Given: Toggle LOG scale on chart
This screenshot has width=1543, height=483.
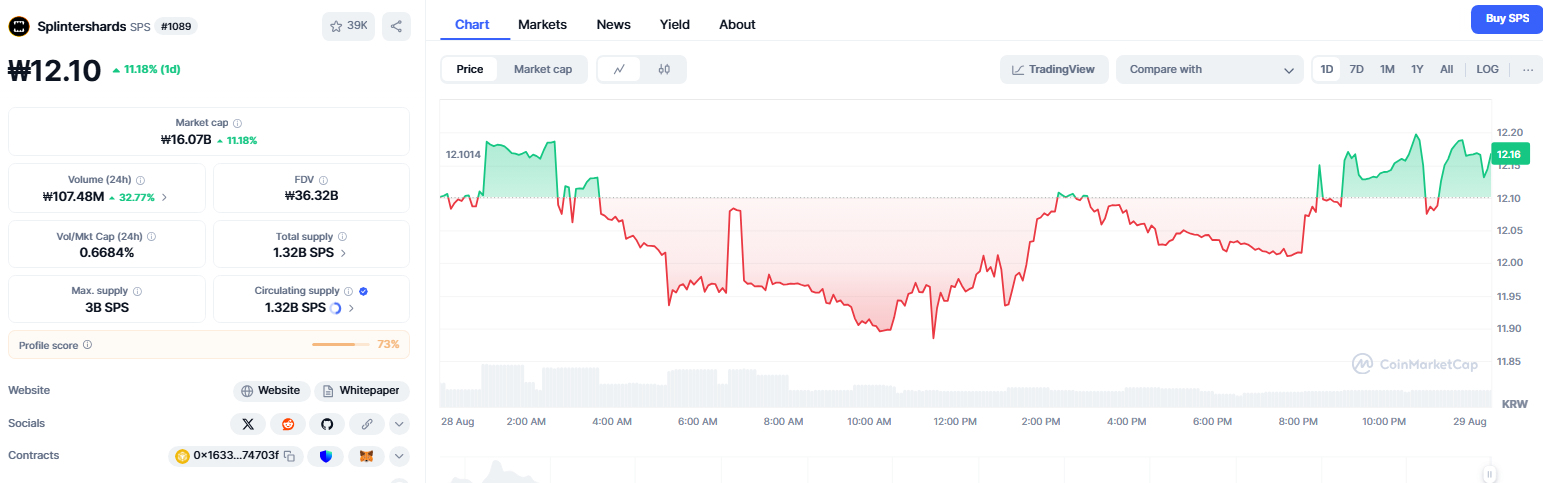Looking at the screenshot, I should tap(1488, 69).
